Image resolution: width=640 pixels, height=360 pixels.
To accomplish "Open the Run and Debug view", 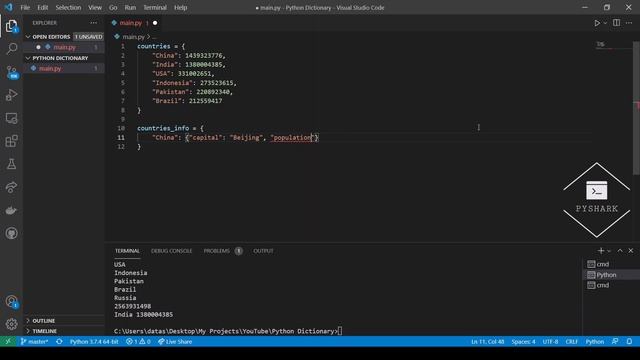I will [11, 95].
